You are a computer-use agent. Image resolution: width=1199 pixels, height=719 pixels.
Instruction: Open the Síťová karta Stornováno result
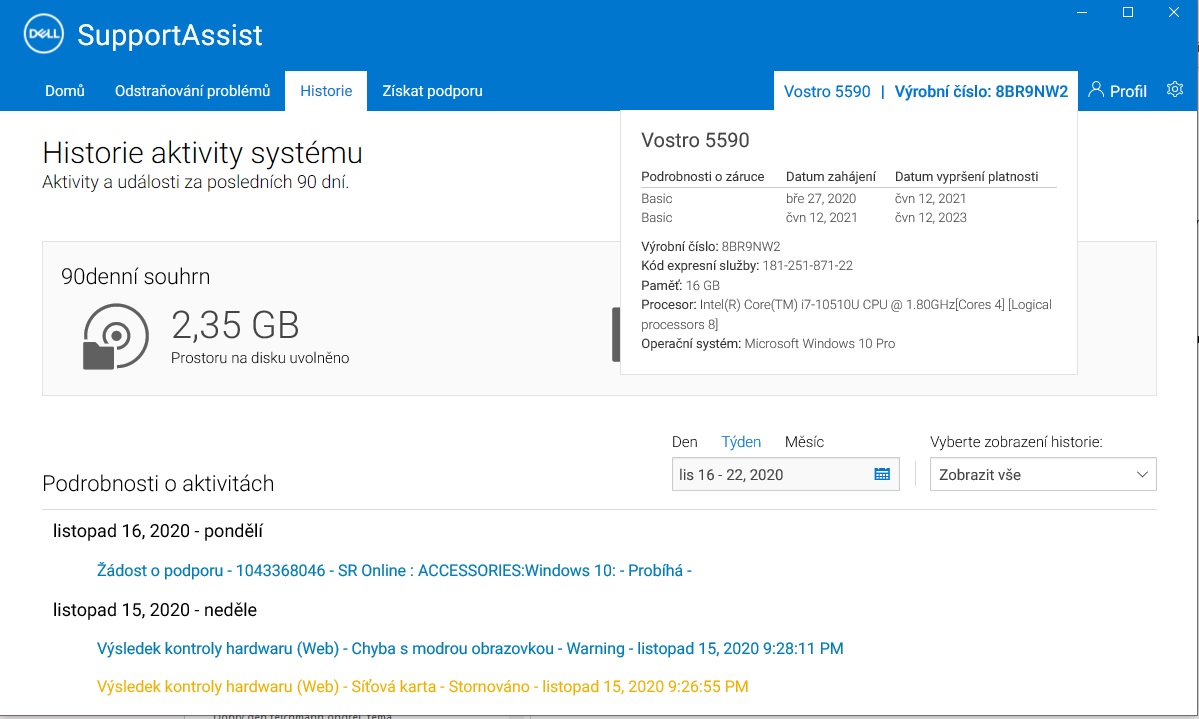(x=422, y=687)
